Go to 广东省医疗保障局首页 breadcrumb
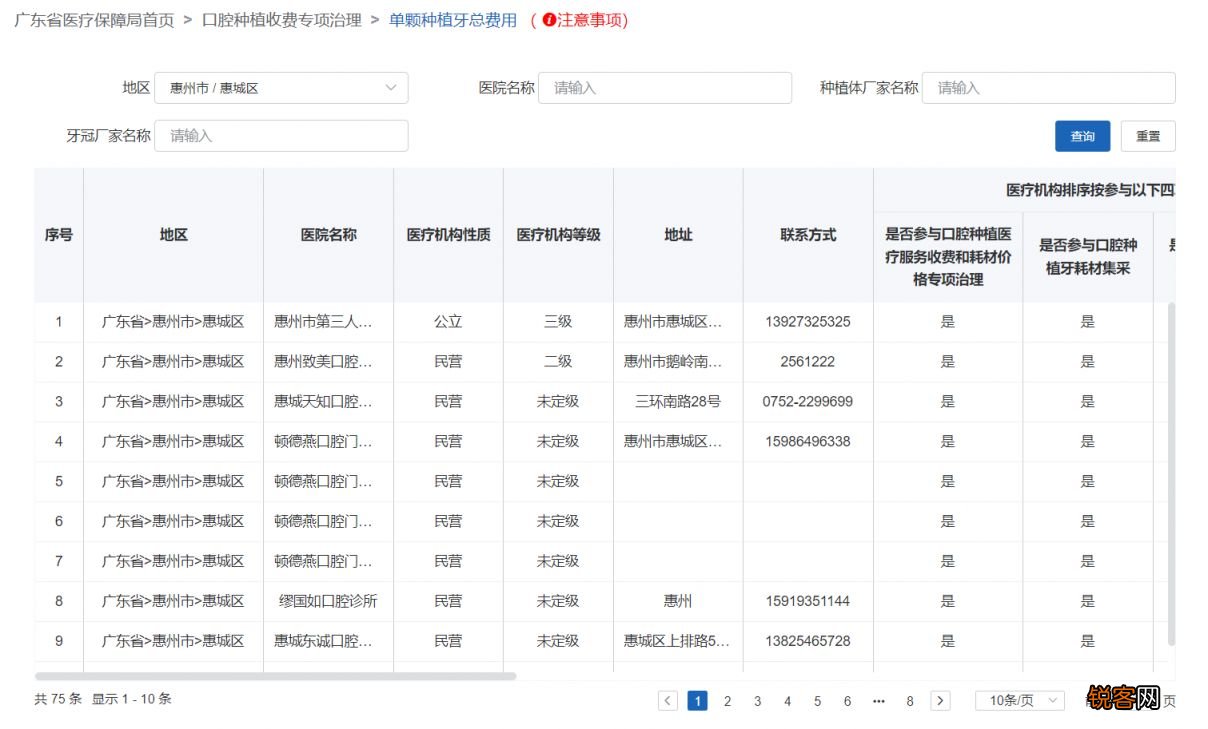This screenshot has width=1208, height=729. pyautogui.click(x=94, y=20)
